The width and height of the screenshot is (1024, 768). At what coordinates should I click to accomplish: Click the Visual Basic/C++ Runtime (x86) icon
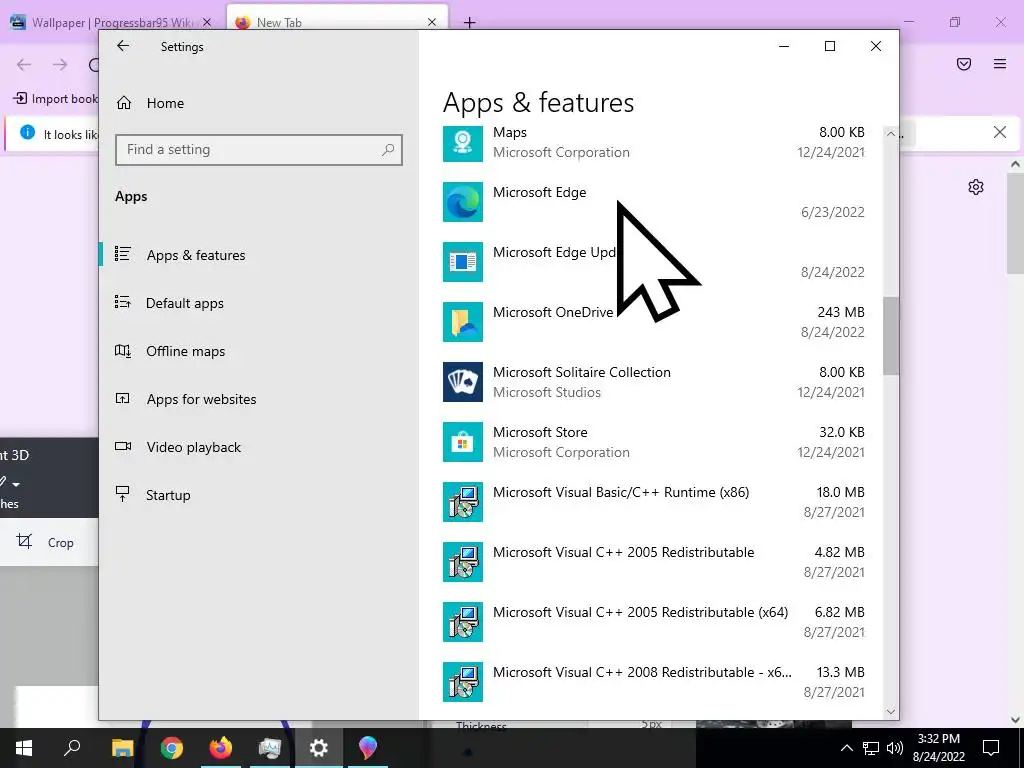463,502
